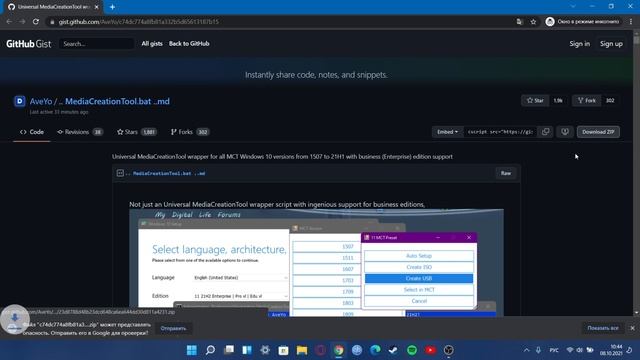This screenshot has width=640, height=360.
Task: Open YouTube app from the taskbar
Action: [x=430, y=350]
